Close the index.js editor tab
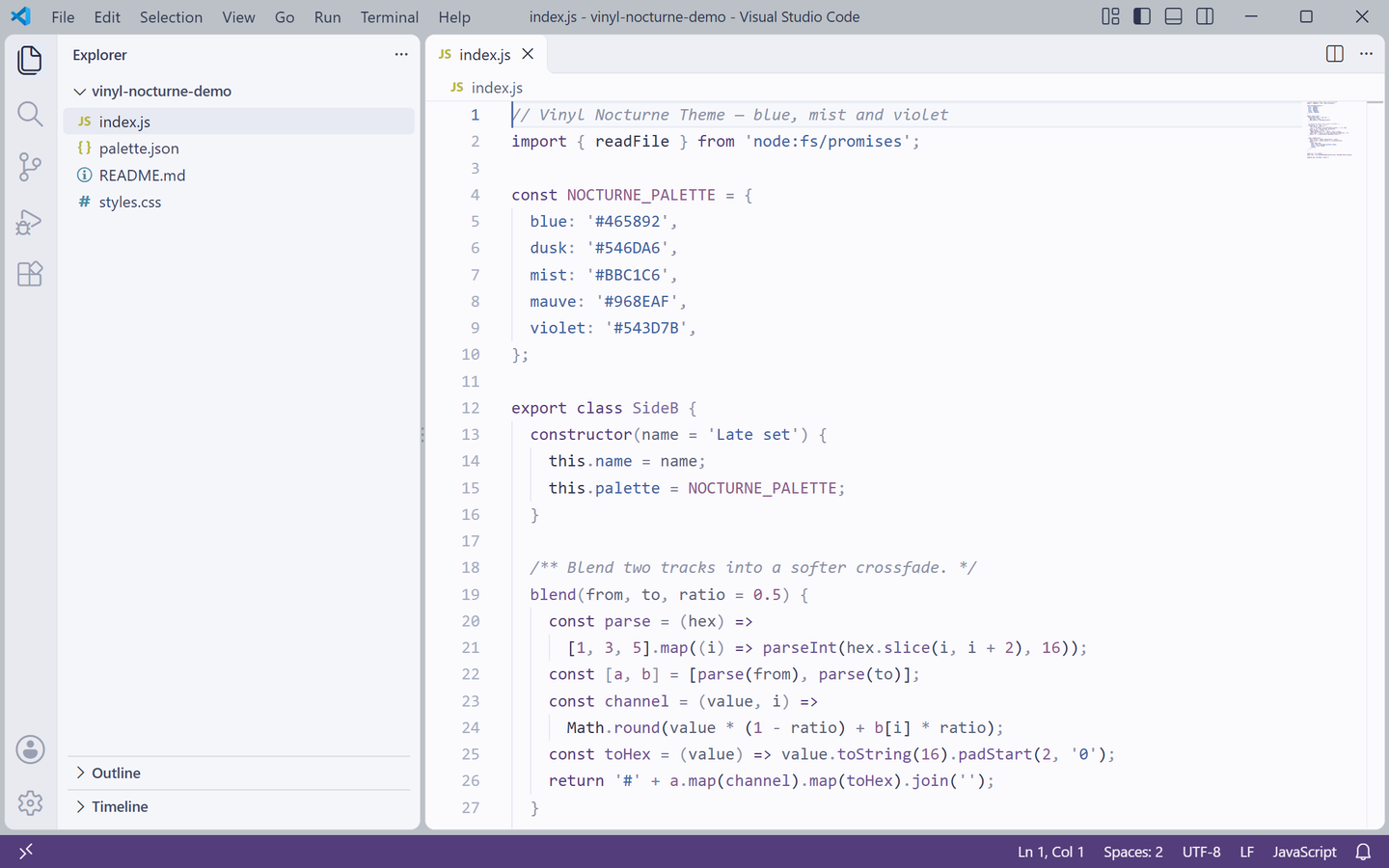1389x868 pixels. click(528, 54)
